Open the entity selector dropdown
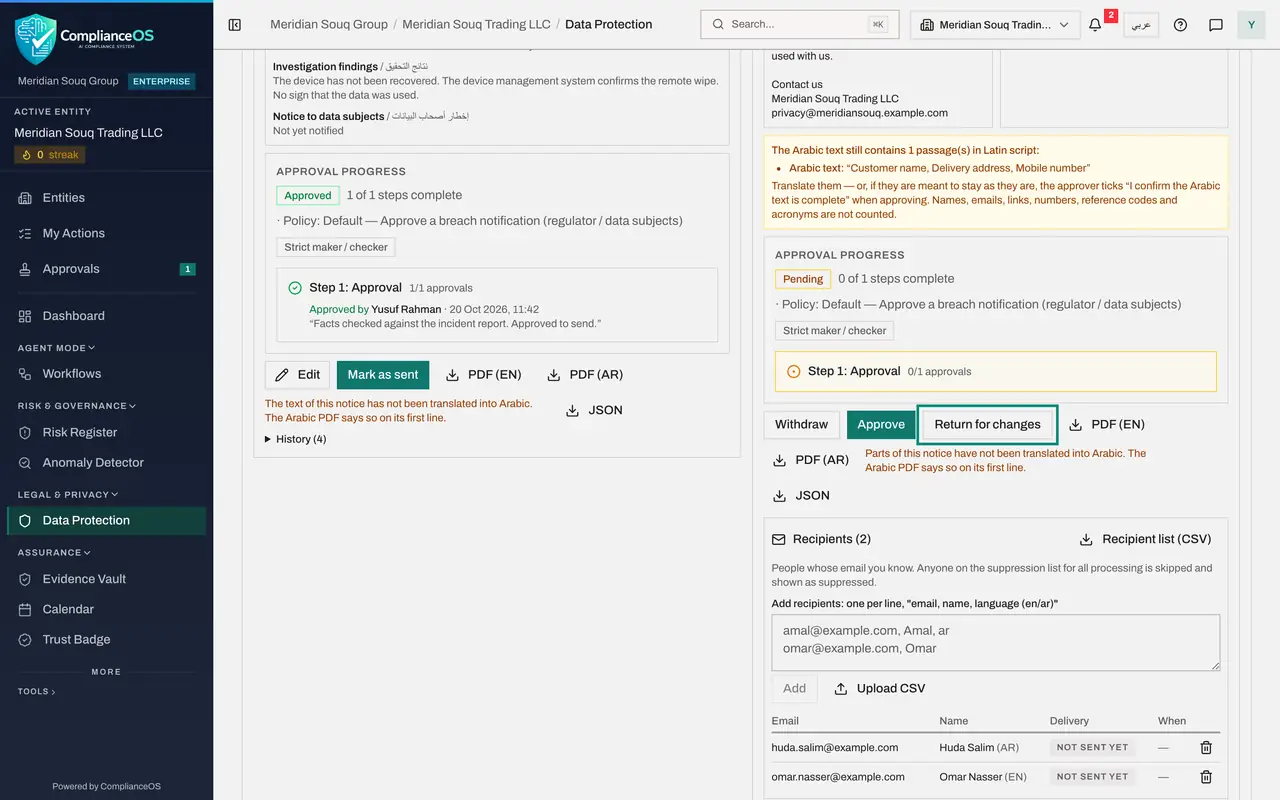The height and width of the screenshot is (800, 1280). 995,25
